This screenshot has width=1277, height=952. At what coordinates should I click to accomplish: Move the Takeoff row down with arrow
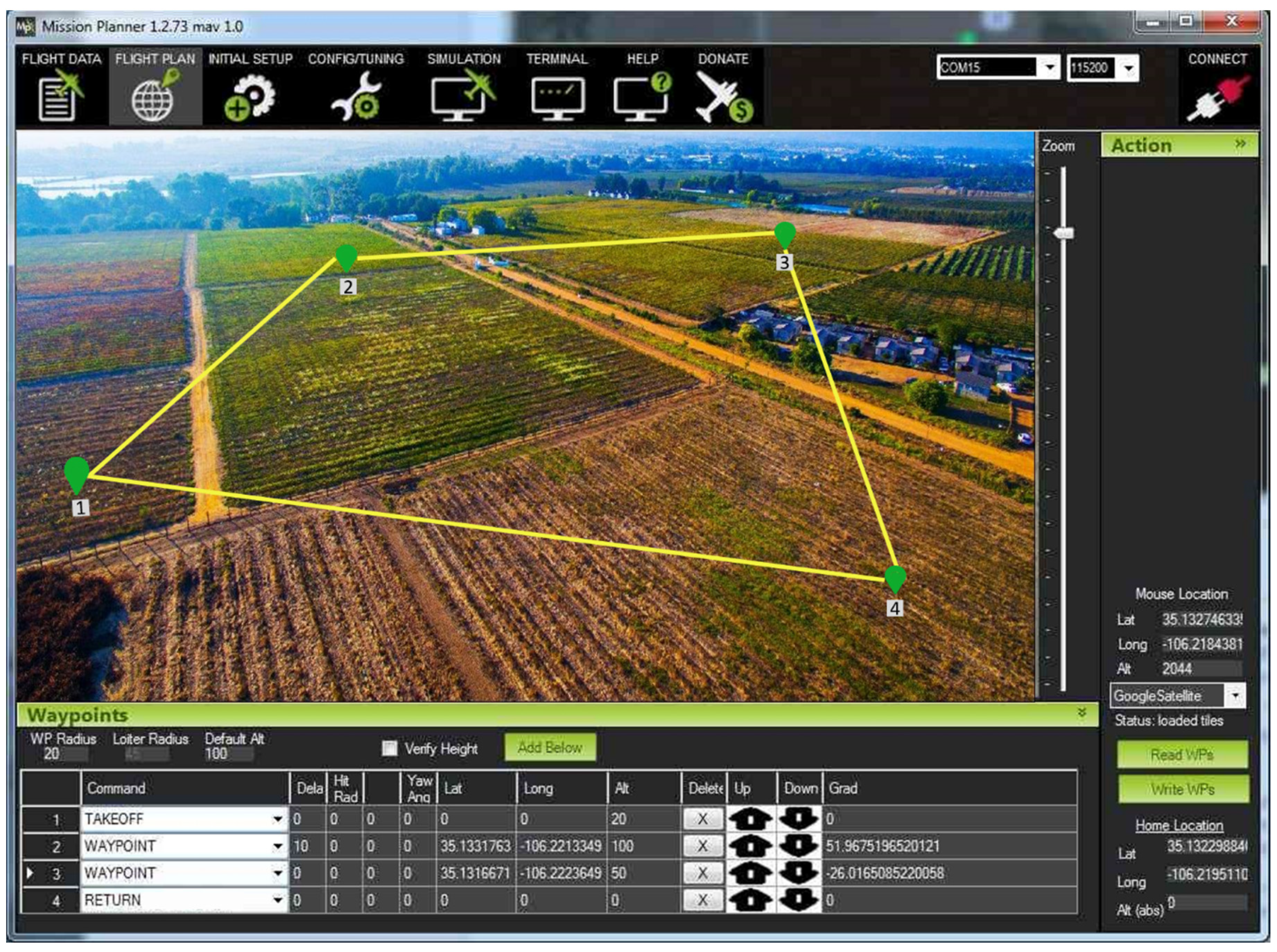point(798,818)
